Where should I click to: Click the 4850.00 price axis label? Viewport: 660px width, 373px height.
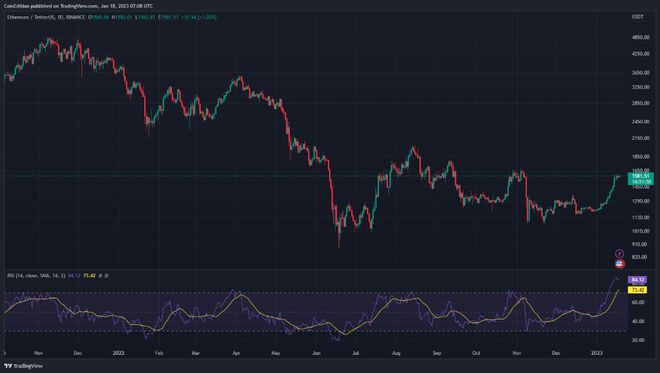click(x=640, y=37)
